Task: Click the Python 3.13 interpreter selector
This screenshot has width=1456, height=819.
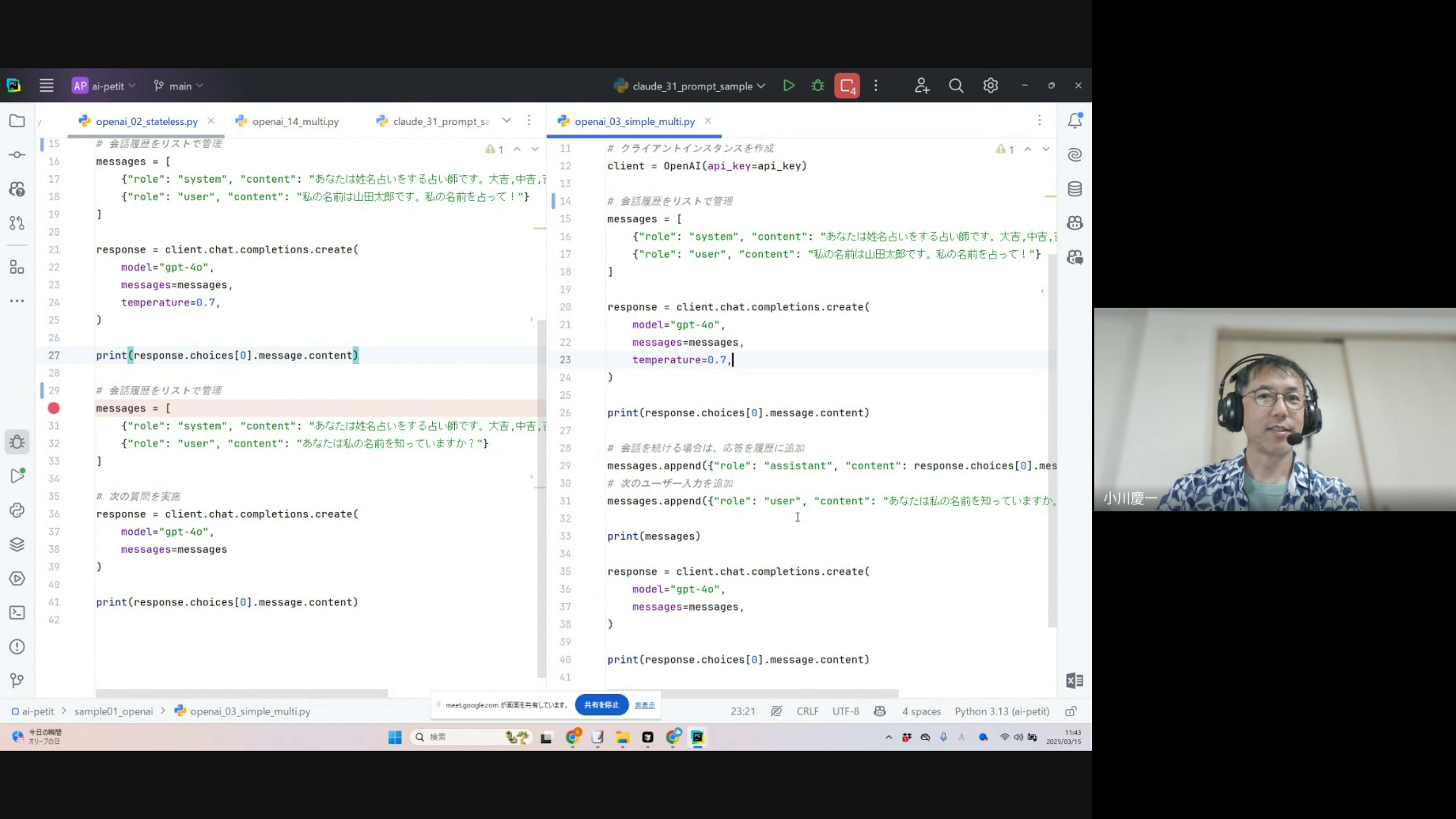Action: point(1002,711)
